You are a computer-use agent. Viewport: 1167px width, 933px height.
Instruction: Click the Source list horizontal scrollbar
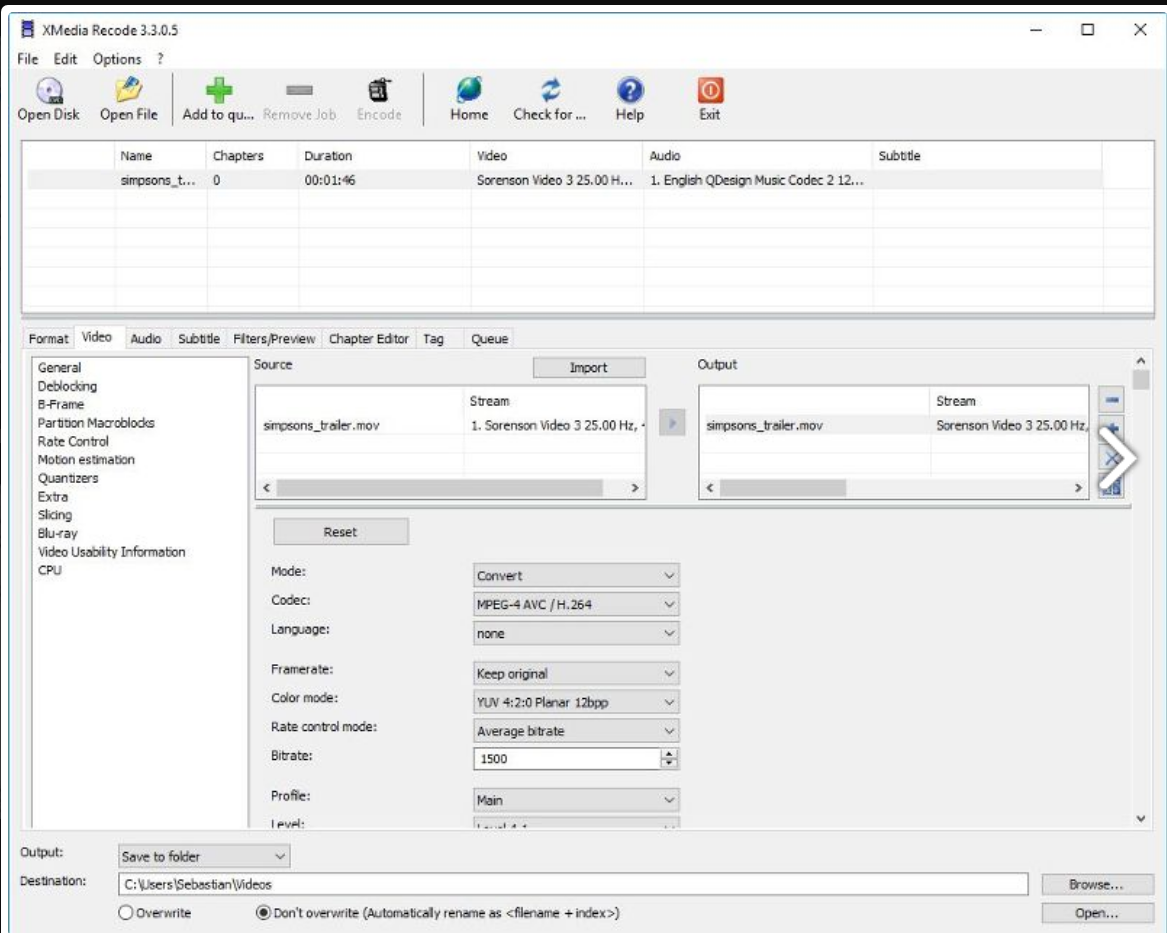[440, 488]
